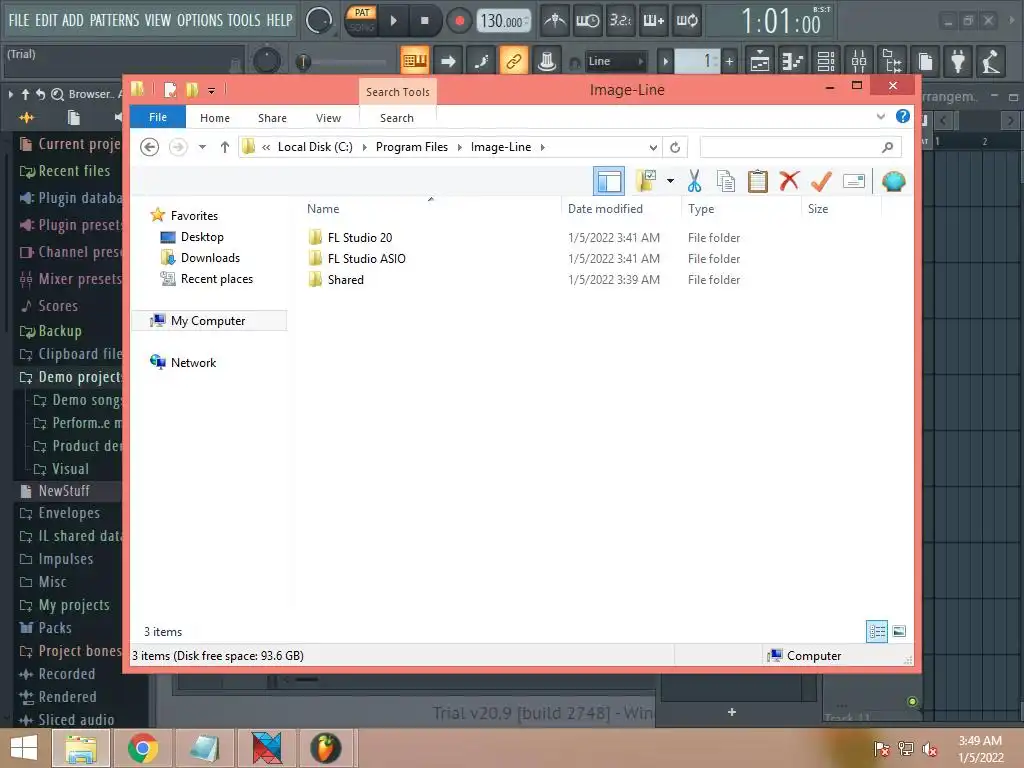Image resolution: width=1024 pixels, height=768 pixels.
Task: Expand the address bar history dropdown
Action: (x=653, y=147)
